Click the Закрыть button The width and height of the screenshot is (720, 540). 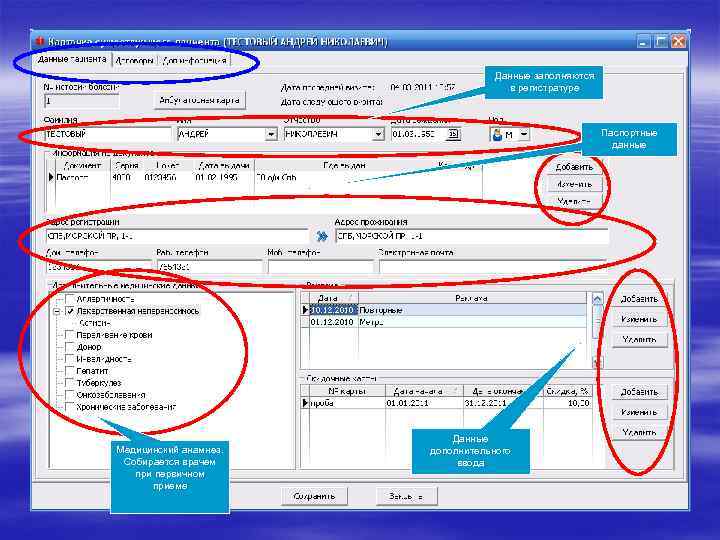[406, 496]
